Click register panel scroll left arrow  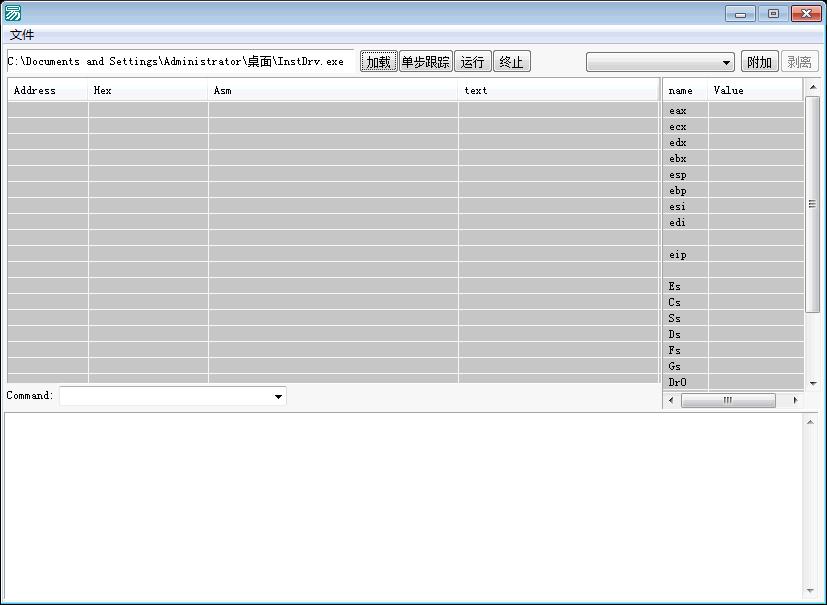tap(671, 400)
